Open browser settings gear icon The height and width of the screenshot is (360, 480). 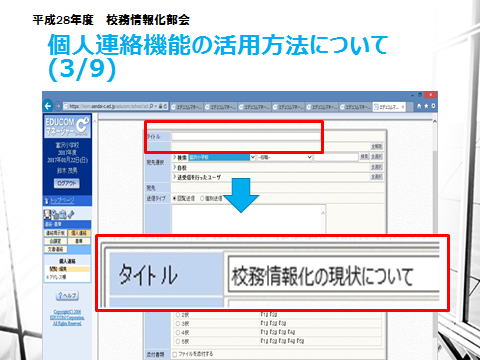(433, 106)
